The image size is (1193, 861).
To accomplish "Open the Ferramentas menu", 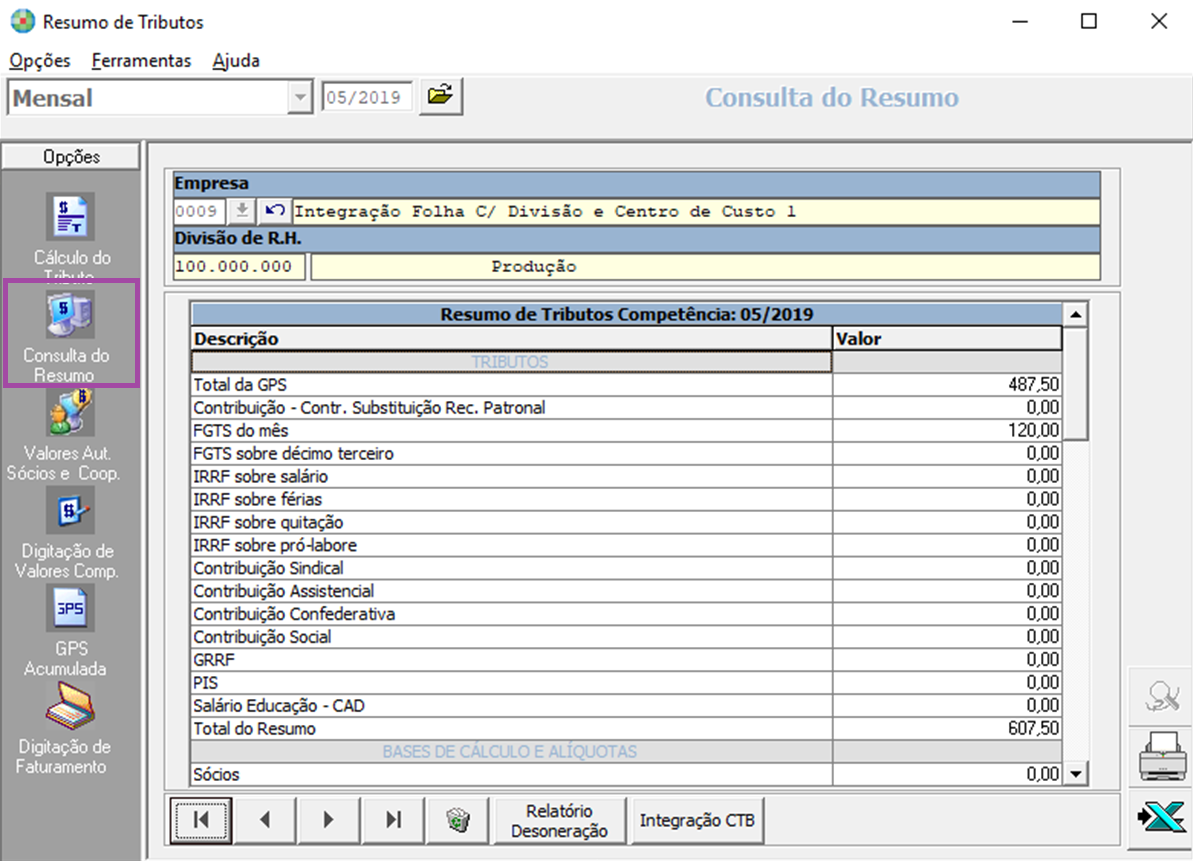I will (142, 61).
